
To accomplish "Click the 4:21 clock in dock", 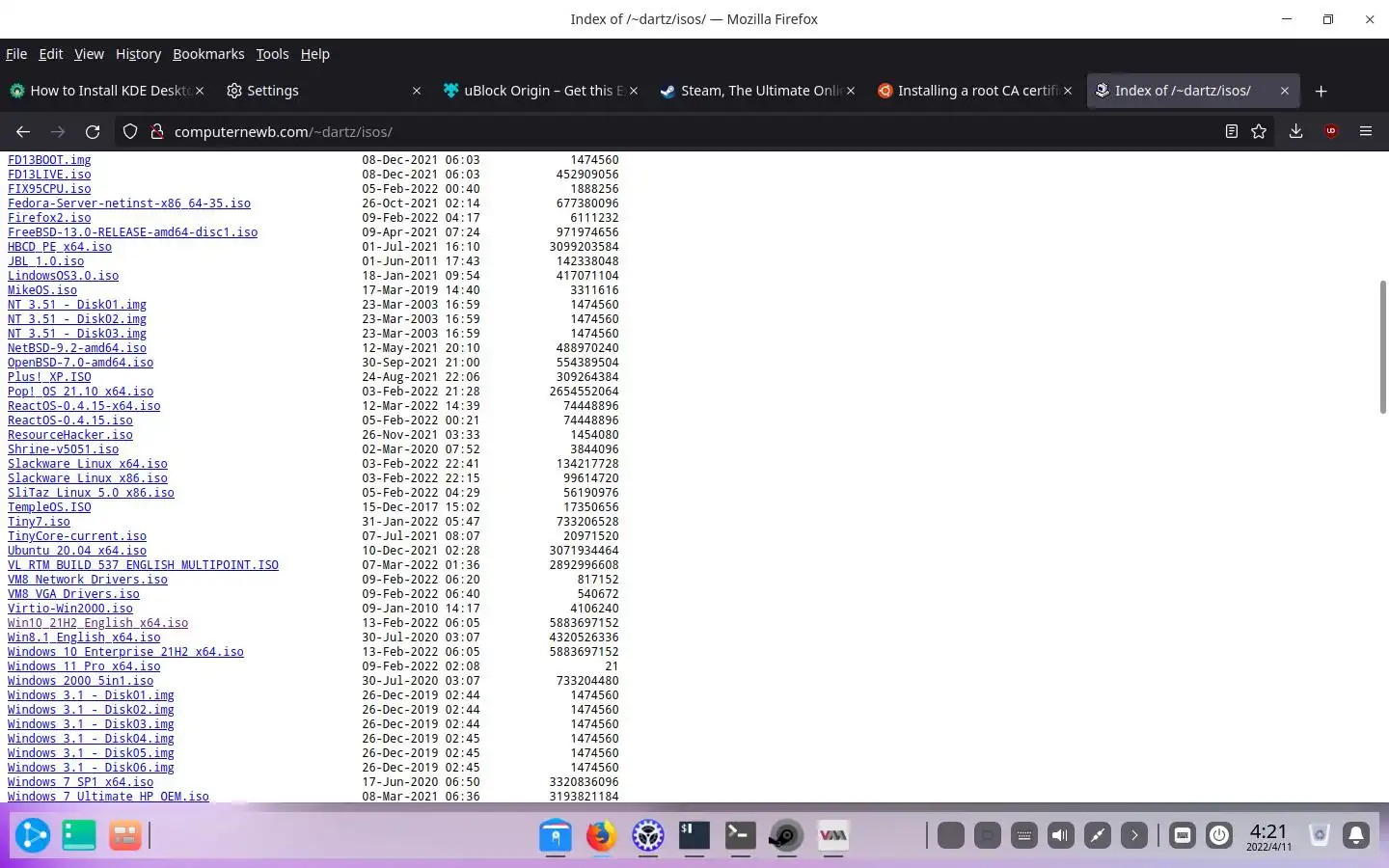I will 1268,836.
